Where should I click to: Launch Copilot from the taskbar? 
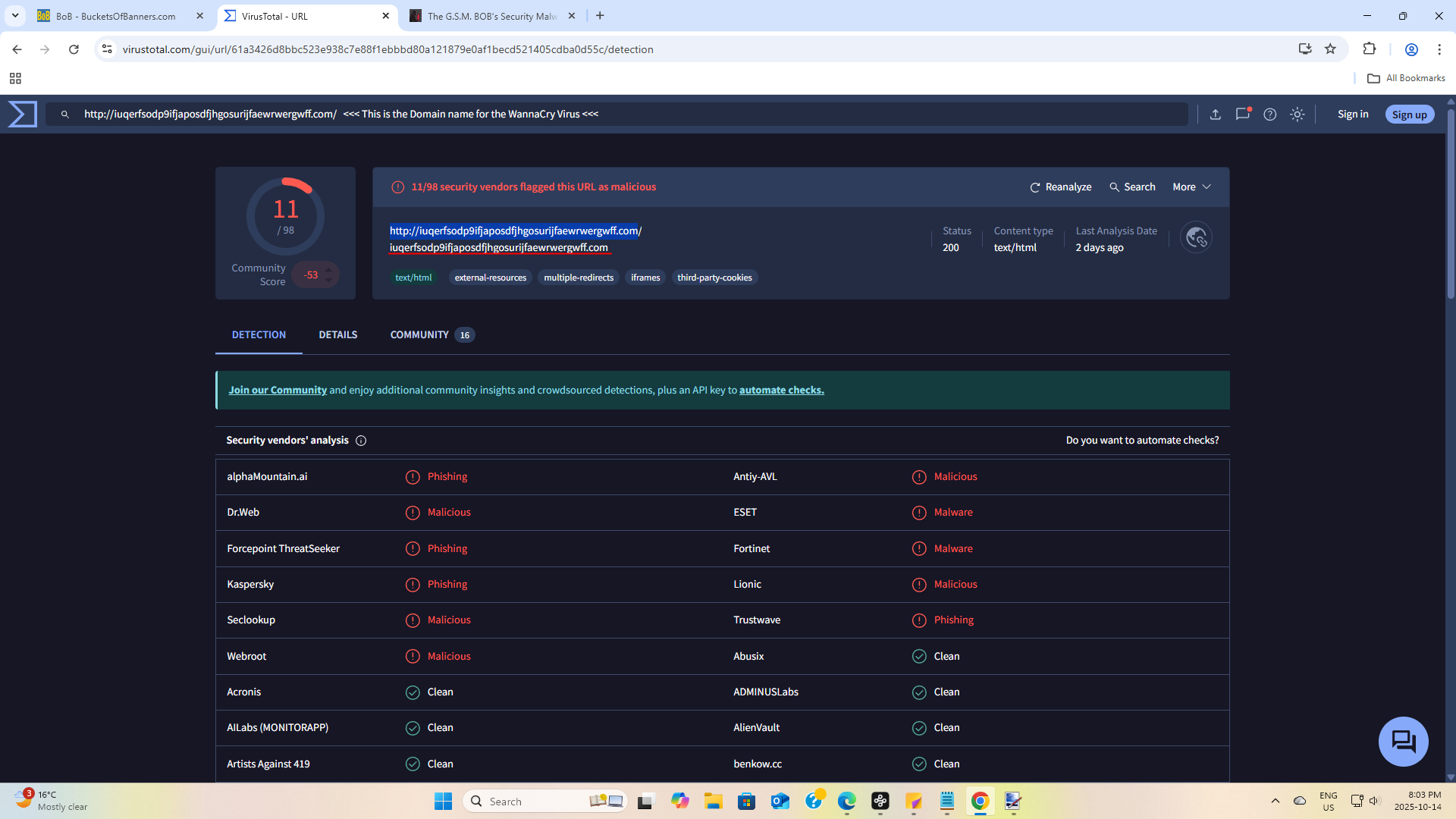point(679,802)
